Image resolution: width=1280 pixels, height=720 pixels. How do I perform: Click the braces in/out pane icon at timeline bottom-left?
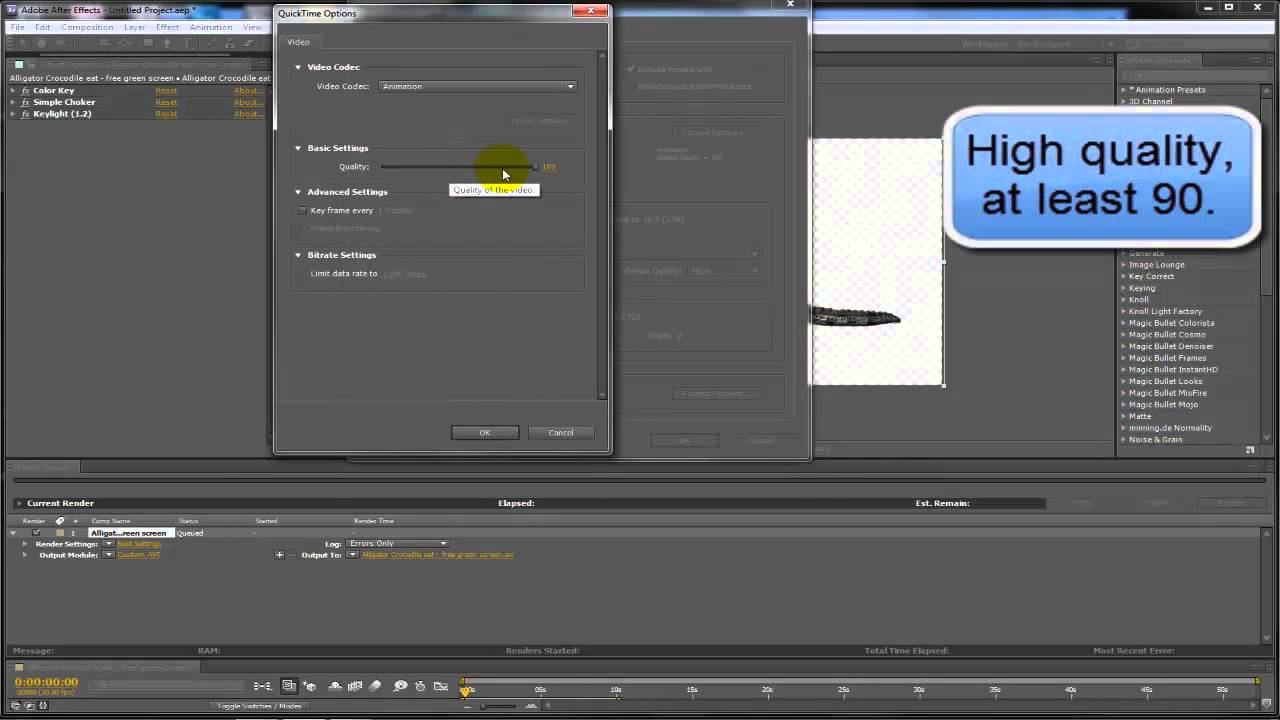[42, 706]
